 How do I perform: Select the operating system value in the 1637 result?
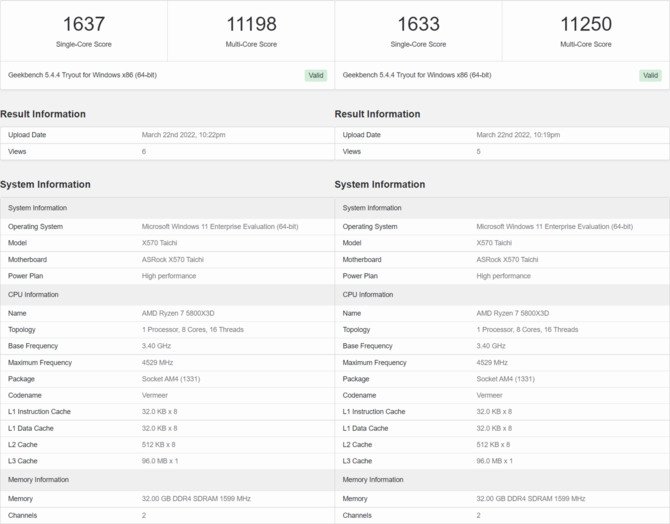click(x=220, y=227)
